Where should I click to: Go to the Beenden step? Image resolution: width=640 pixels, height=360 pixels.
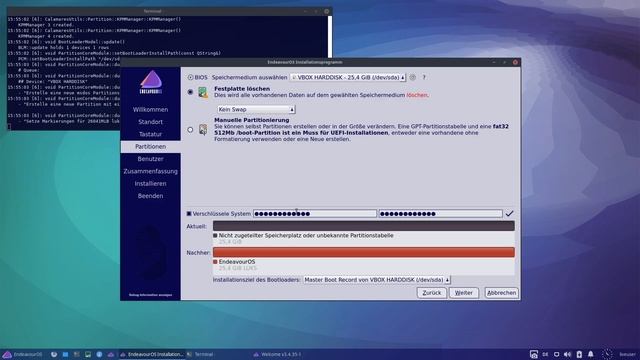click(x=150, y=196)
